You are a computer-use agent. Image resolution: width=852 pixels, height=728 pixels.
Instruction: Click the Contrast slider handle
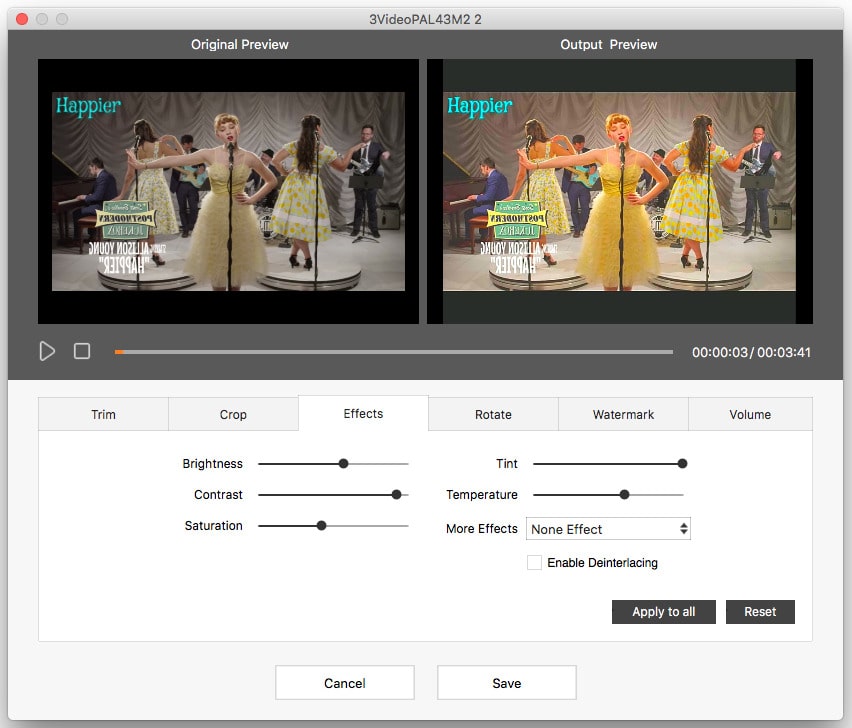pyautogui.click(x=397, y=495)
